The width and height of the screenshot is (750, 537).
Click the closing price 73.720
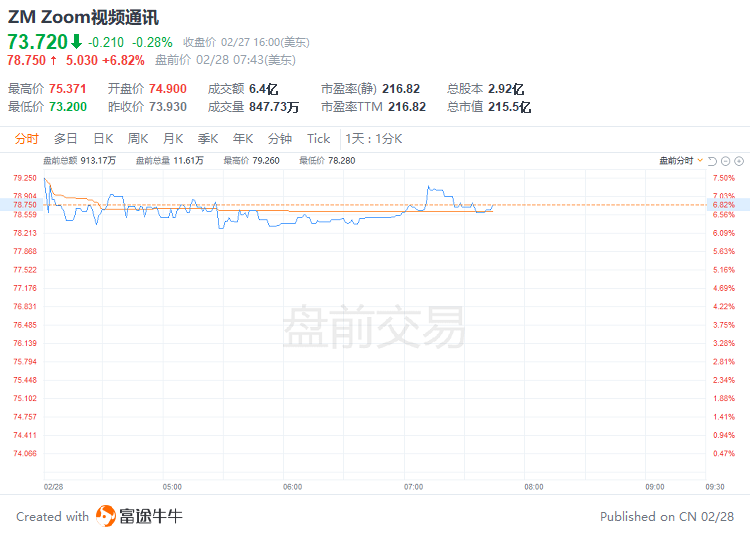pos(37,42)
